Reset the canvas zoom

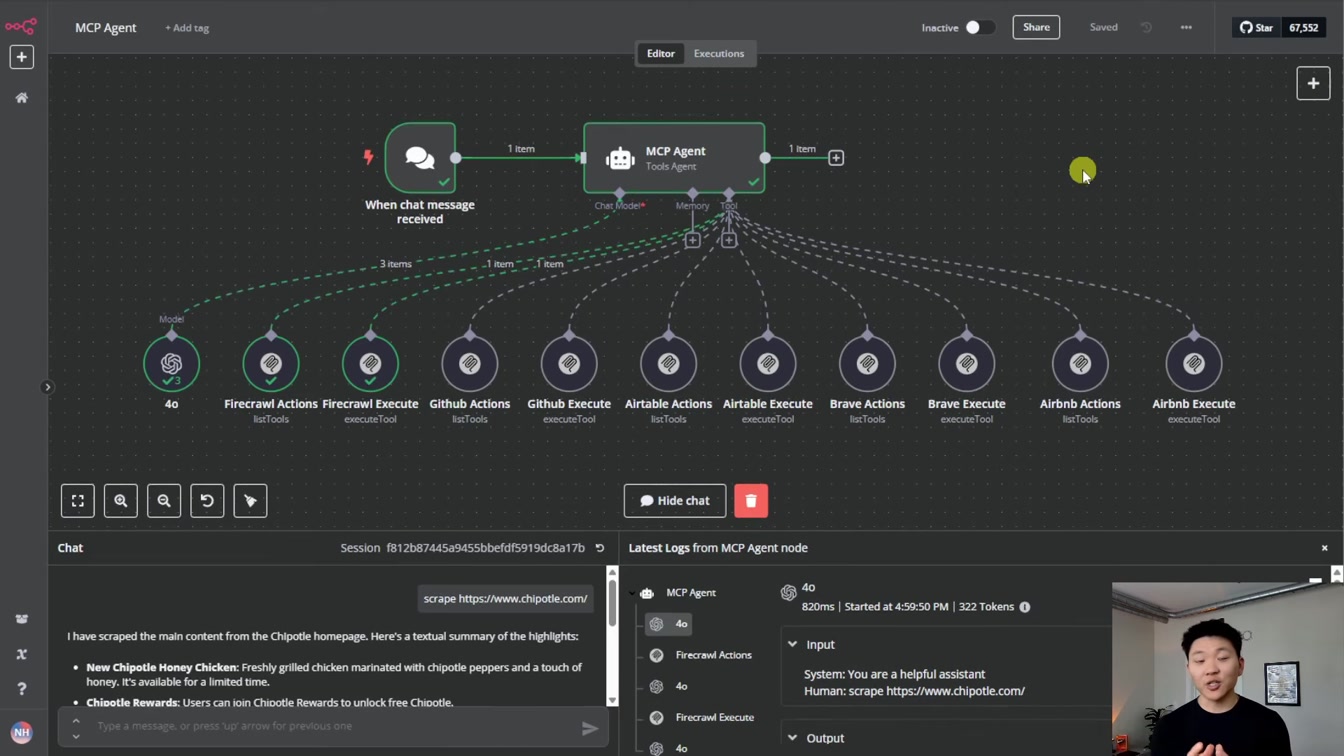[207, 501]
